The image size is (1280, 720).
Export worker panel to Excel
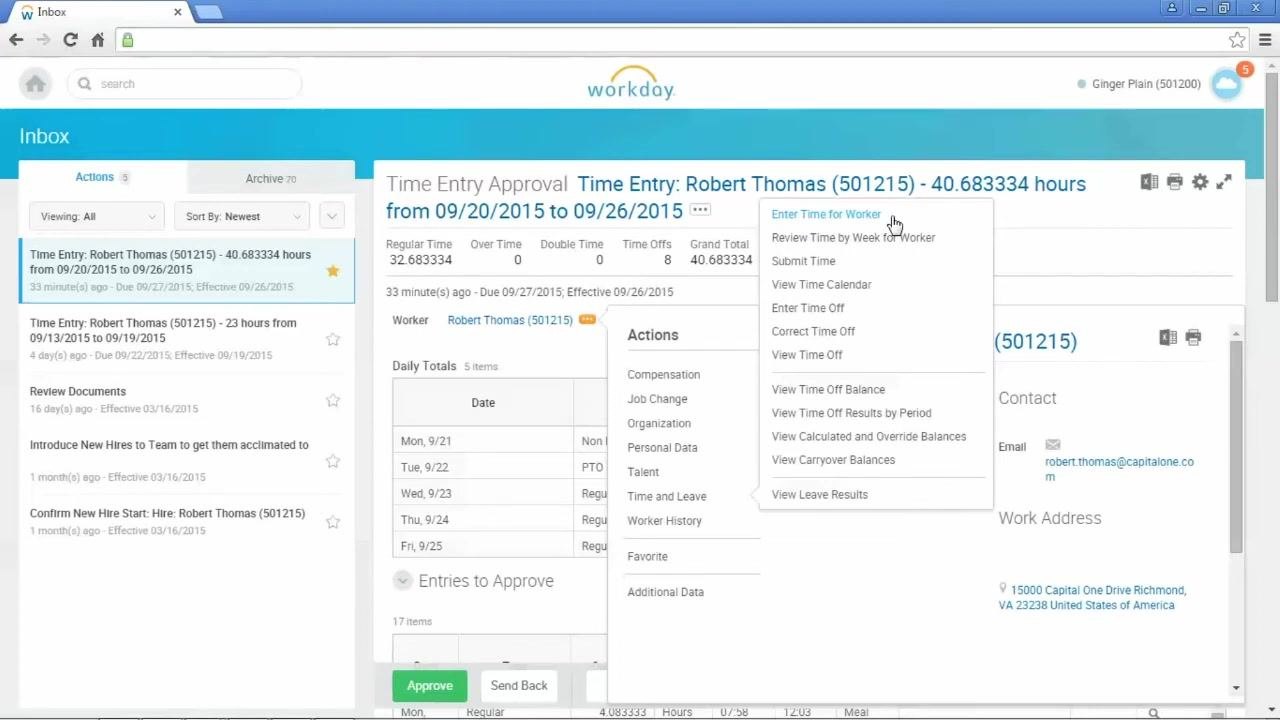point(1168,338)
